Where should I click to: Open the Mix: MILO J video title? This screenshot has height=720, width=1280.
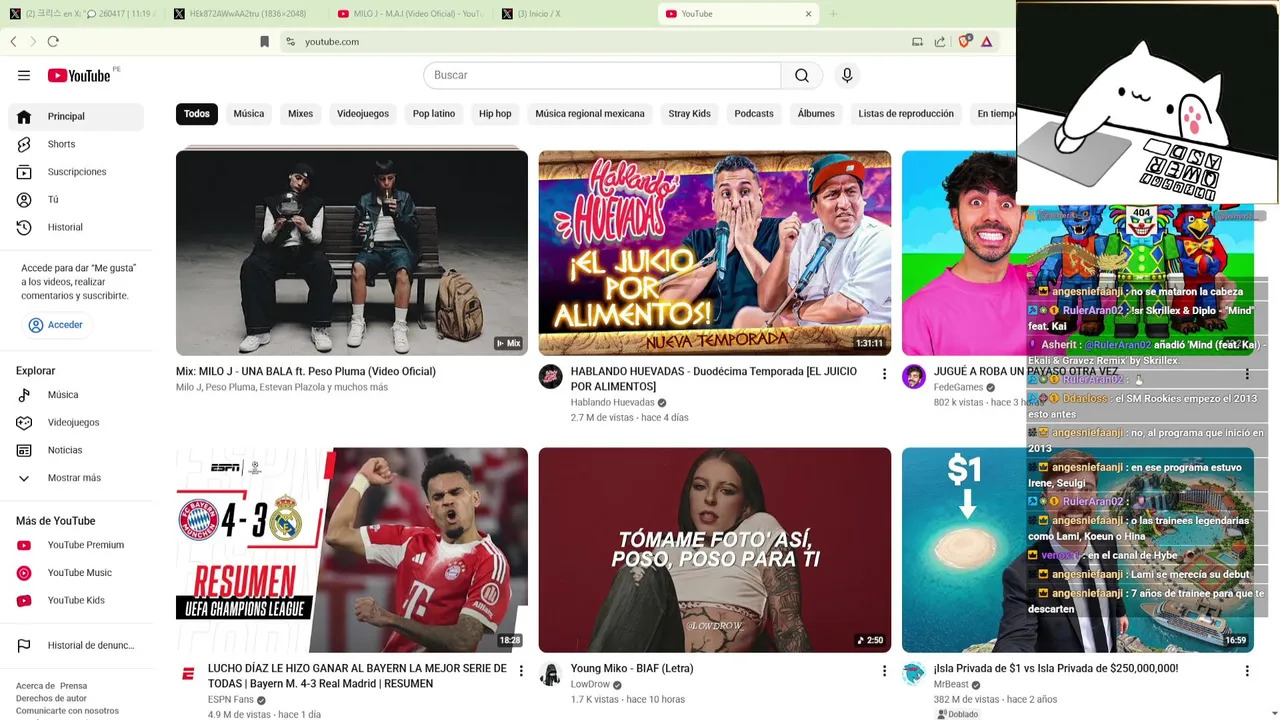(x=306, y=372)
